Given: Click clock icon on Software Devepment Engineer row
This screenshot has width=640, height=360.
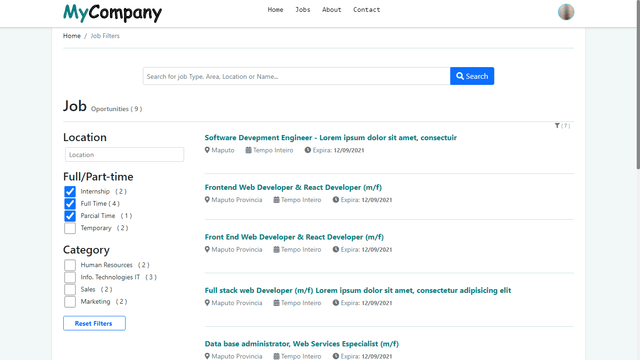Looking at the screenshot, I should tap(308, 150).
